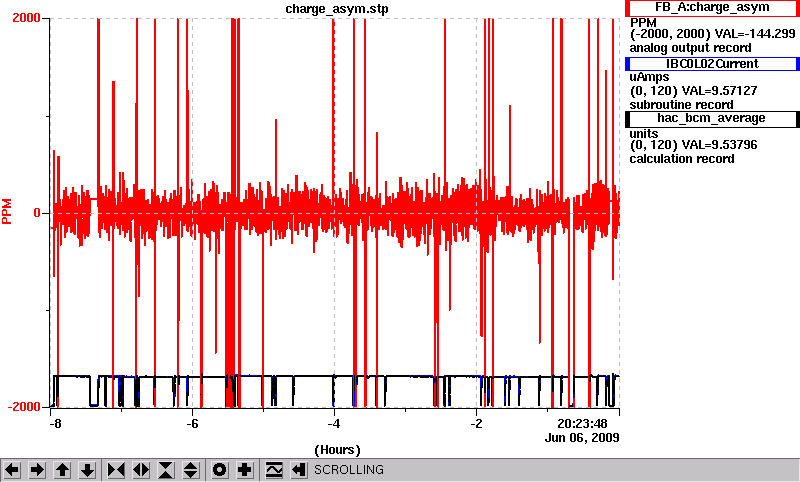
Task: Click the 'units' label under hac_bcm_average
Action: (x=644, y=134)
